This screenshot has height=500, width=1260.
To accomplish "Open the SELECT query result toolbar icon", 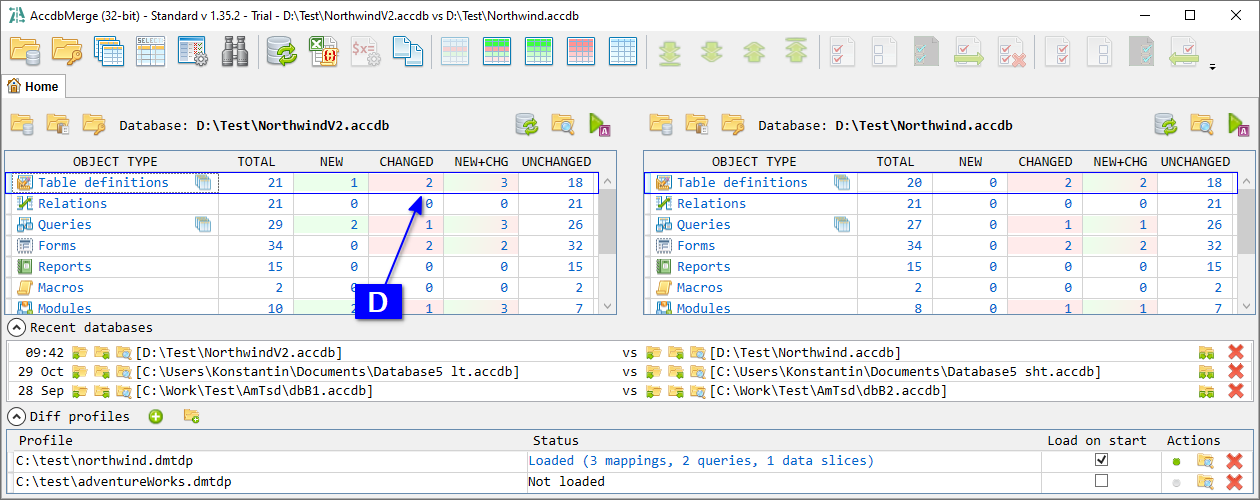I will point(151,51).
